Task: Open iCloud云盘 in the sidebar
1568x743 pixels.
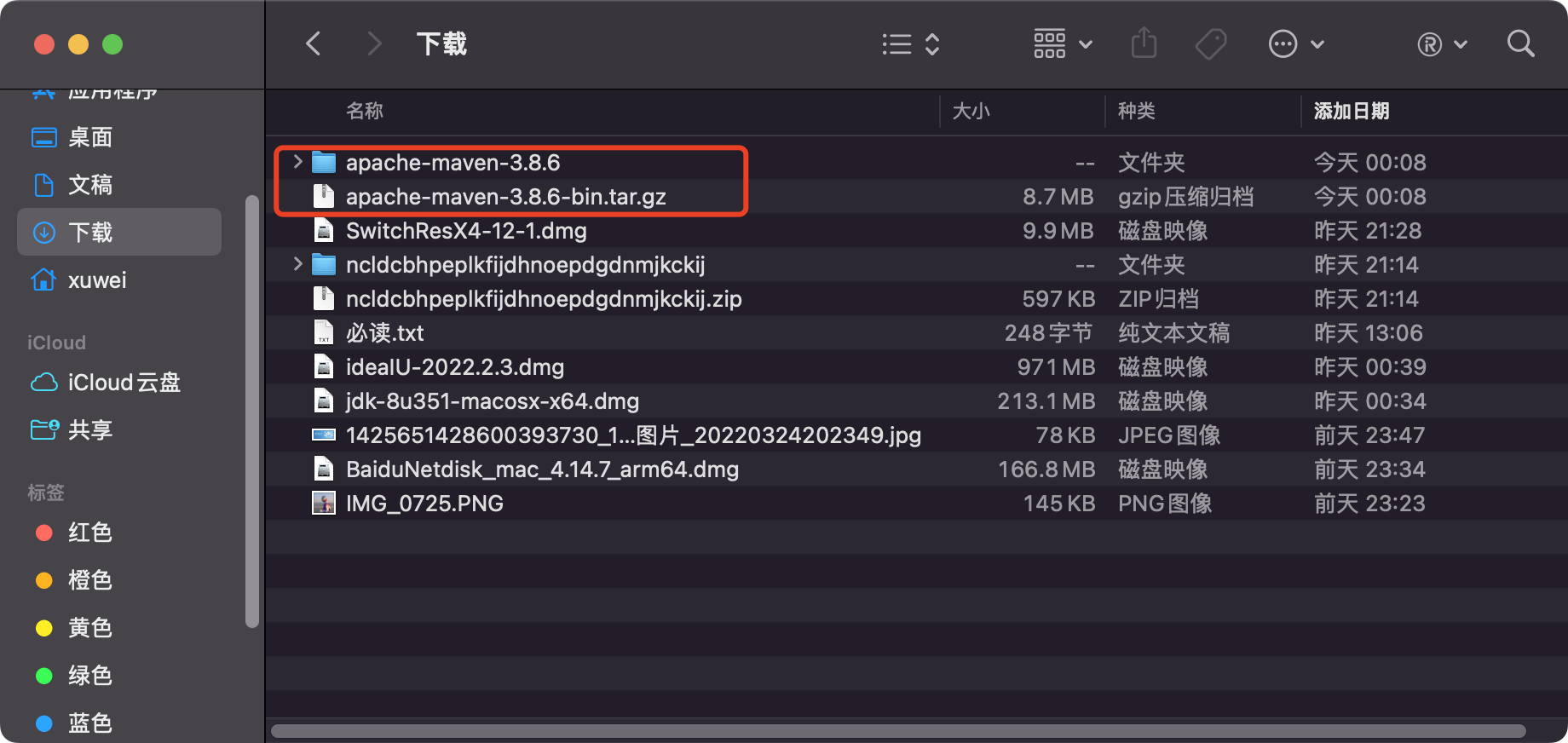Action: click(x=124, y=383)
